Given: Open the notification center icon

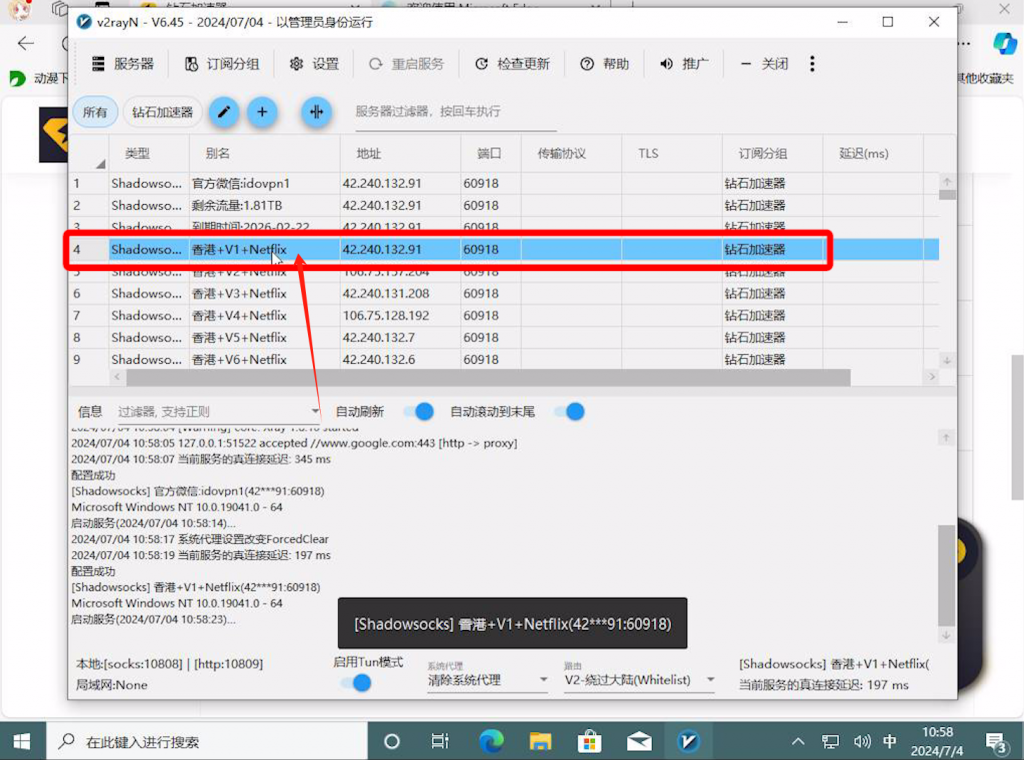Looking at the screenshot, I should pyautogui.click(x=996, y=742).
